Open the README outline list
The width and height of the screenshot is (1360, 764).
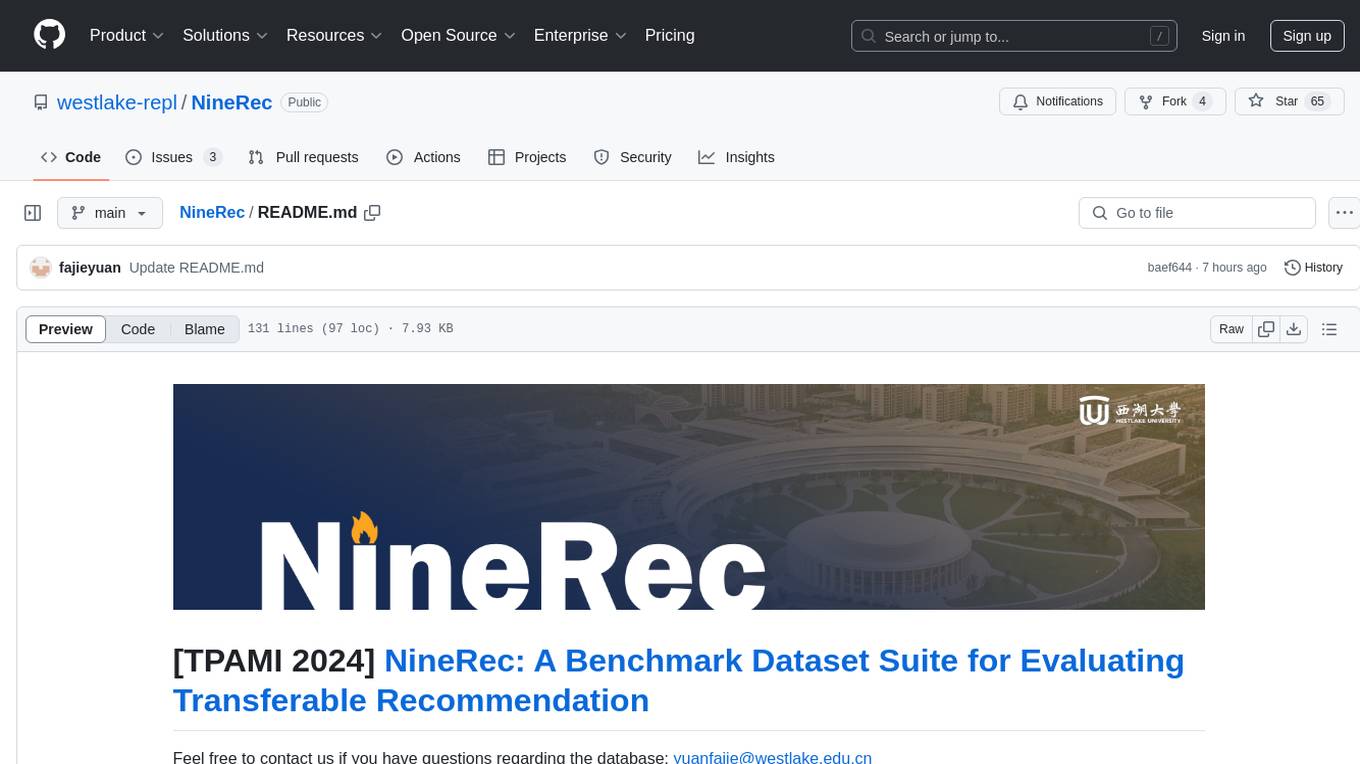1329,329
